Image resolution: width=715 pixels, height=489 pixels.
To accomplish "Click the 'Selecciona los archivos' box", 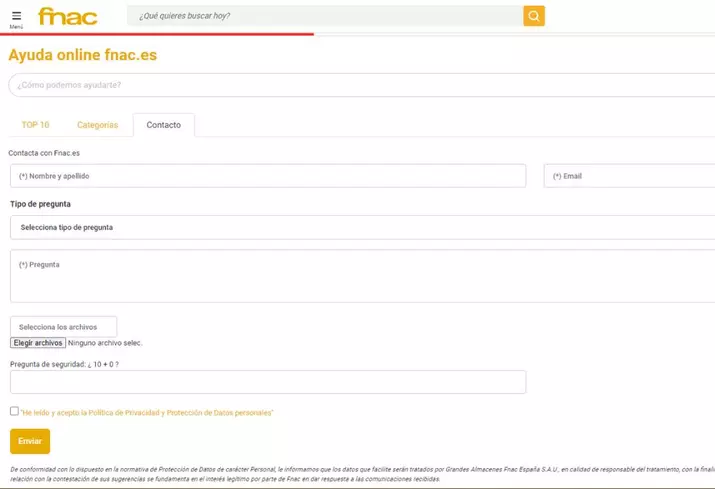I will 63,327.
